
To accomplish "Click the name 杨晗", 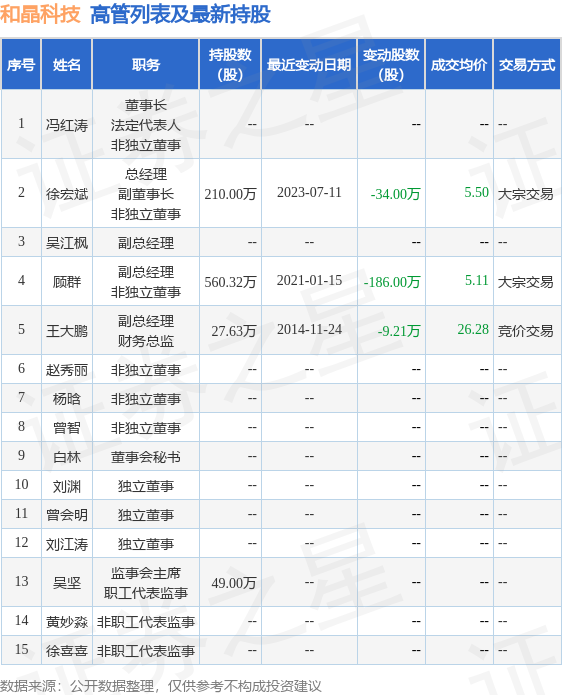I will pos(67,399).
